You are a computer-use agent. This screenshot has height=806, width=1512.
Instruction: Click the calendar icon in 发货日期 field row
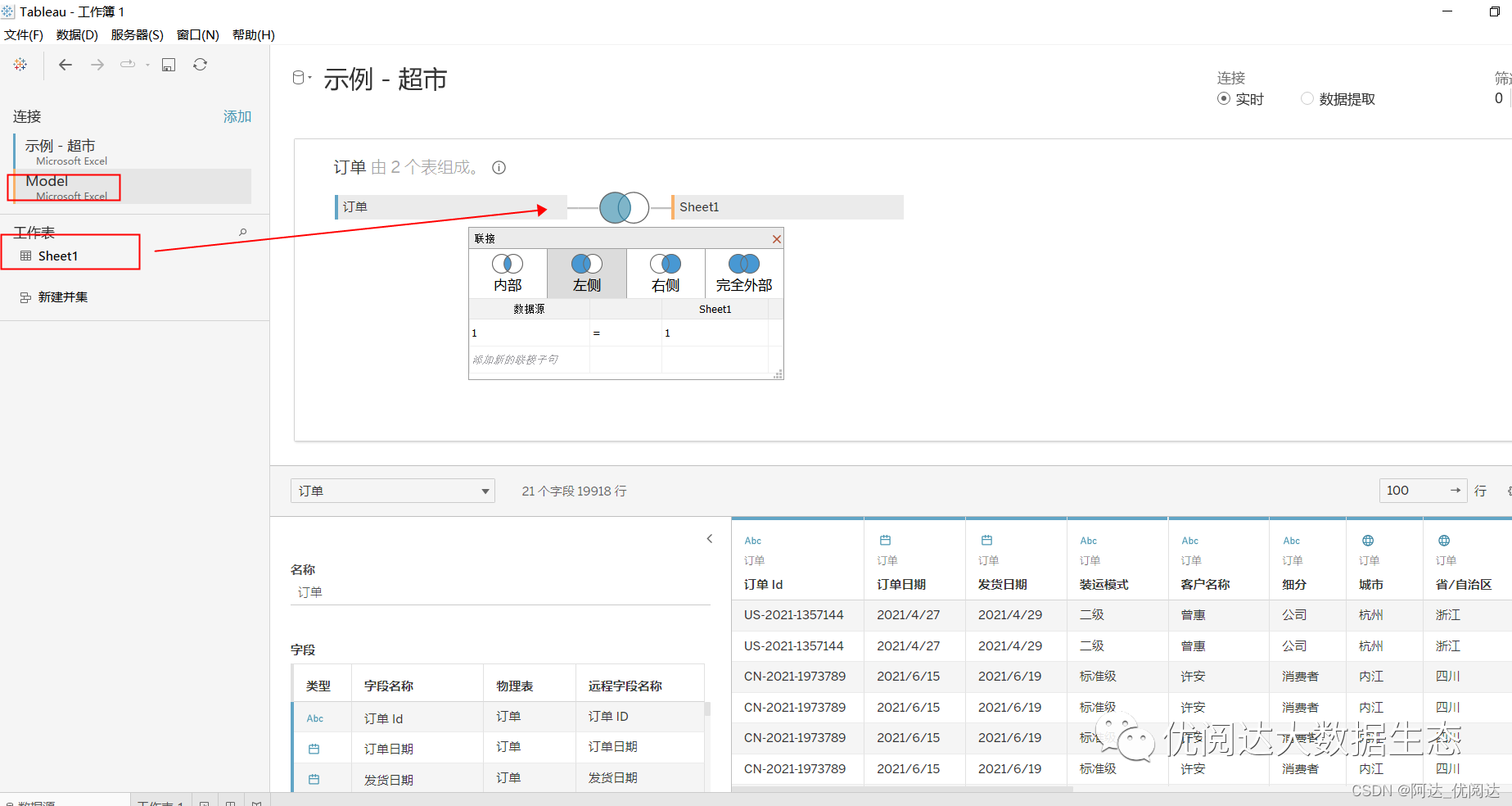(314, 779)
